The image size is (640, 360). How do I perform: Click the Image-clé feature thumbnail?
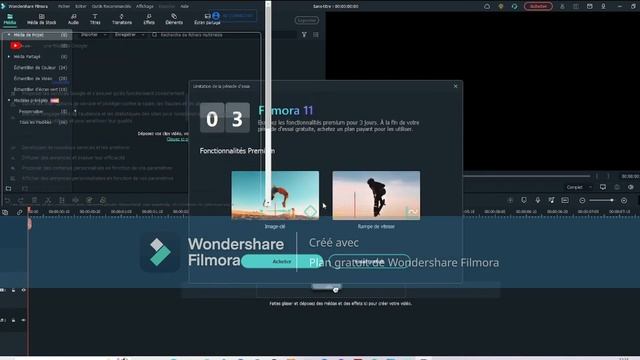(275, 196)
